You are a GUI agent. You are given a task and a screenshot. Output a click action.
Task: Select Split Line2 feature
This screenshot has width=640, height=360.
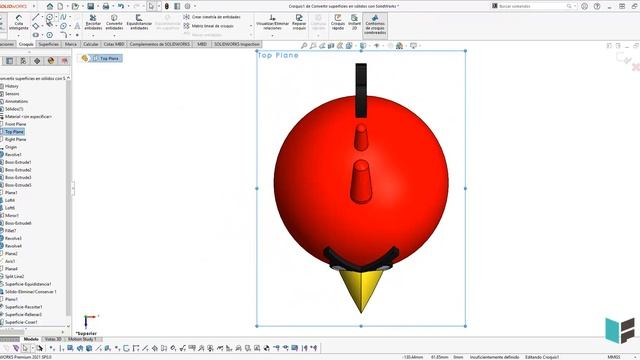pyautogui.click(x=14, y=276)
